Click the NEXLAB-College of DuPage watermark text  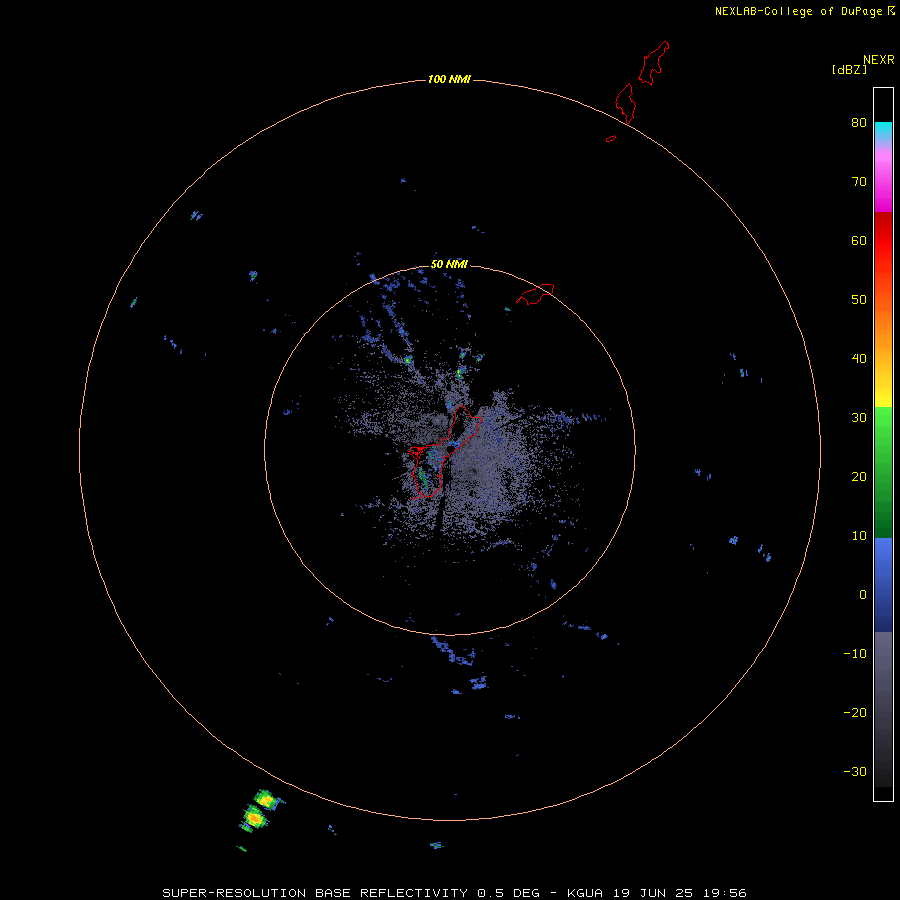click(804, 11)
